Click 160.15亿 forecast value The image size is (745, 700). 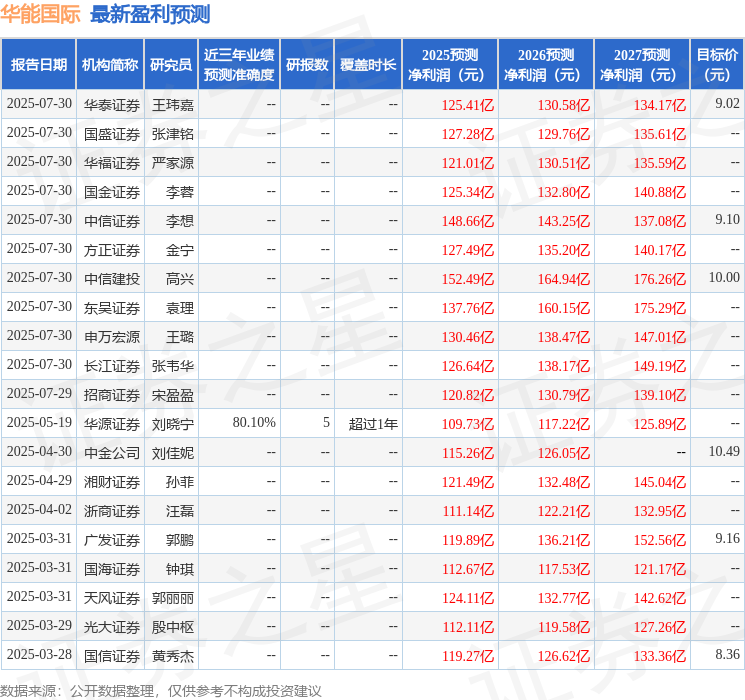(x=564, y=307)
